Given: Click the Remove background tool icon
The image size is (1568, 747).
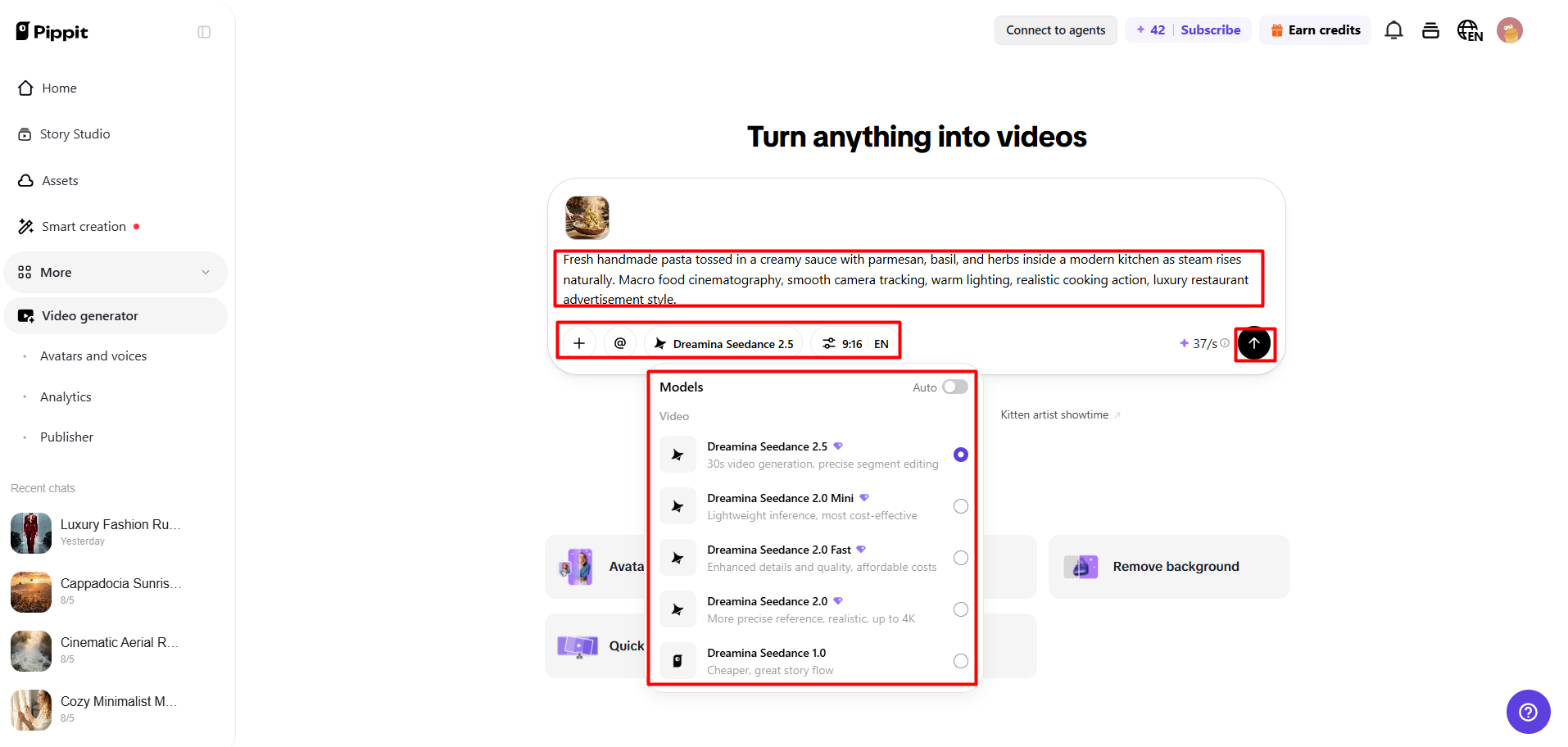Looking at the screenshot, I should click(x=1081, y=567).
